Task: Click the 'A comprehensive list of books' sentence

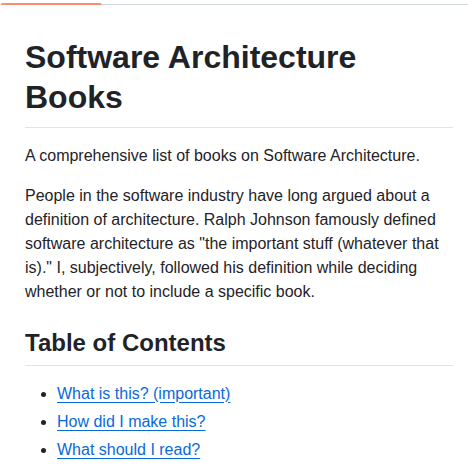Action: tap(222, 156)
